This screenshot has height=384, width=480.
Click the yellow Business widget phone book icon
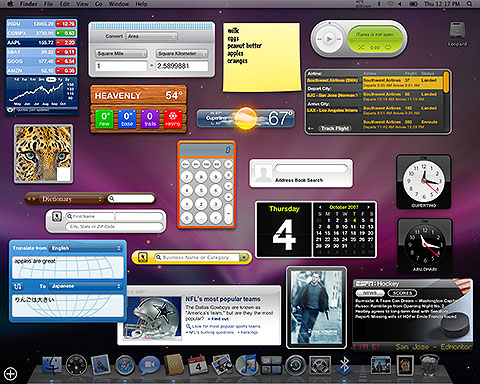click(143, 257)
